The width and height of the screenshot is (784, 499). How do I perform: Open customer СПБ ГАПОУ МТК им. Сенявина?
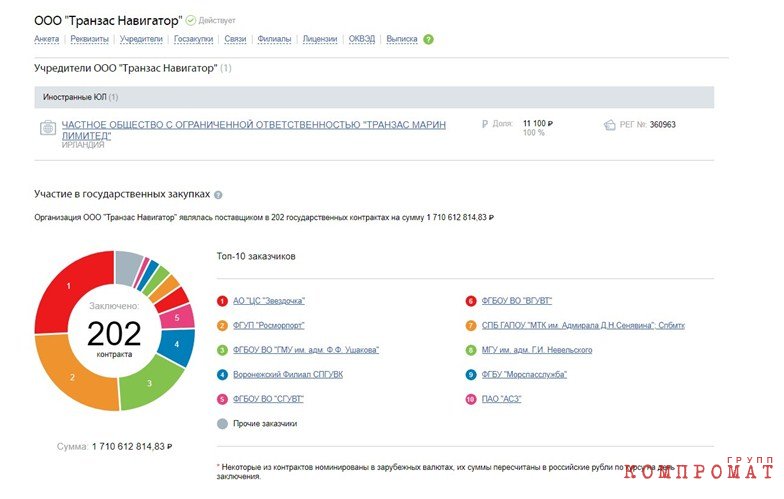click(583, 326)
